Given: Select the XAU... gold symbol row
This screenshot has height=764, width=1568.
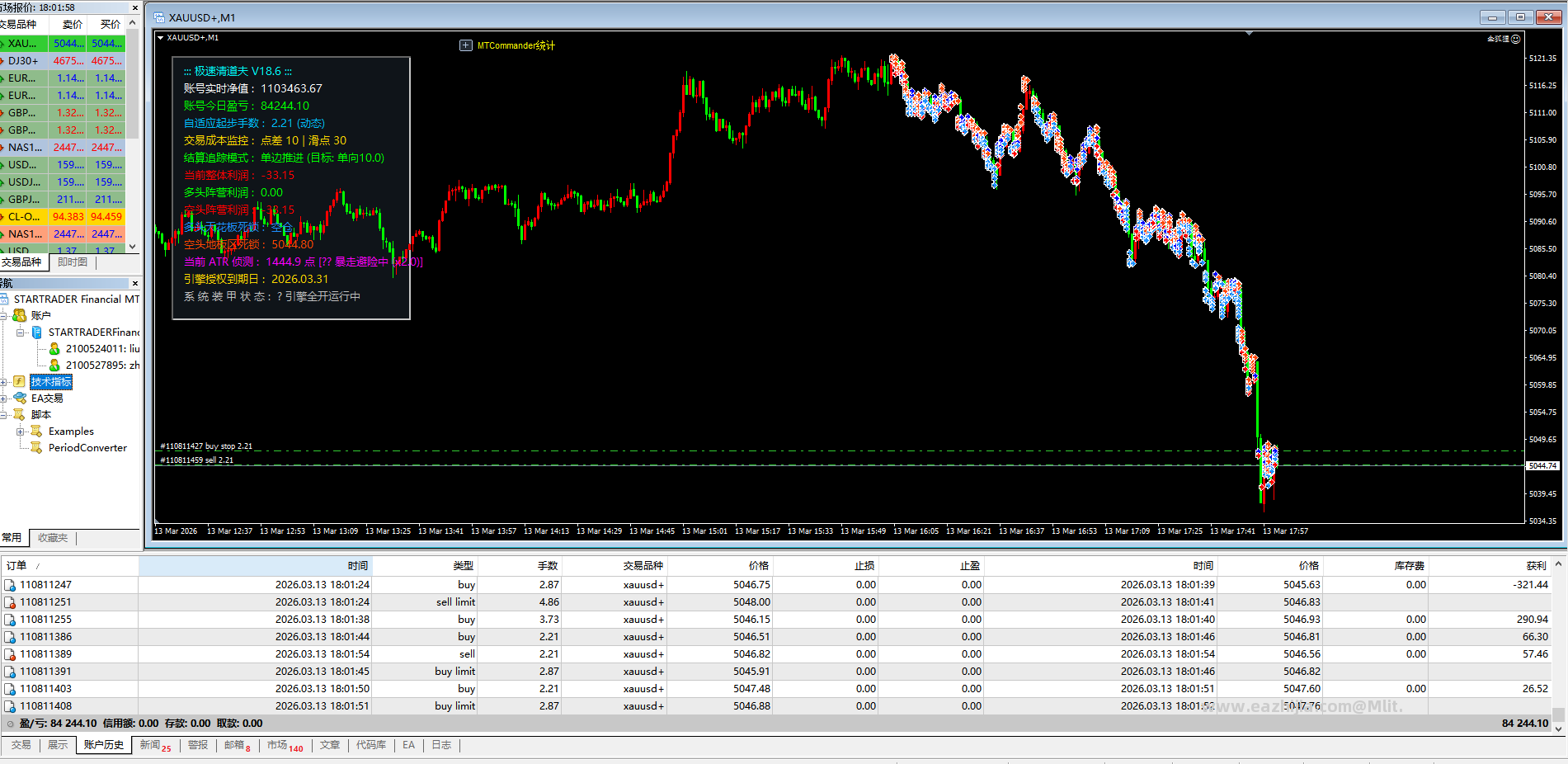Looking at the screenshot, I should (63, 44).
